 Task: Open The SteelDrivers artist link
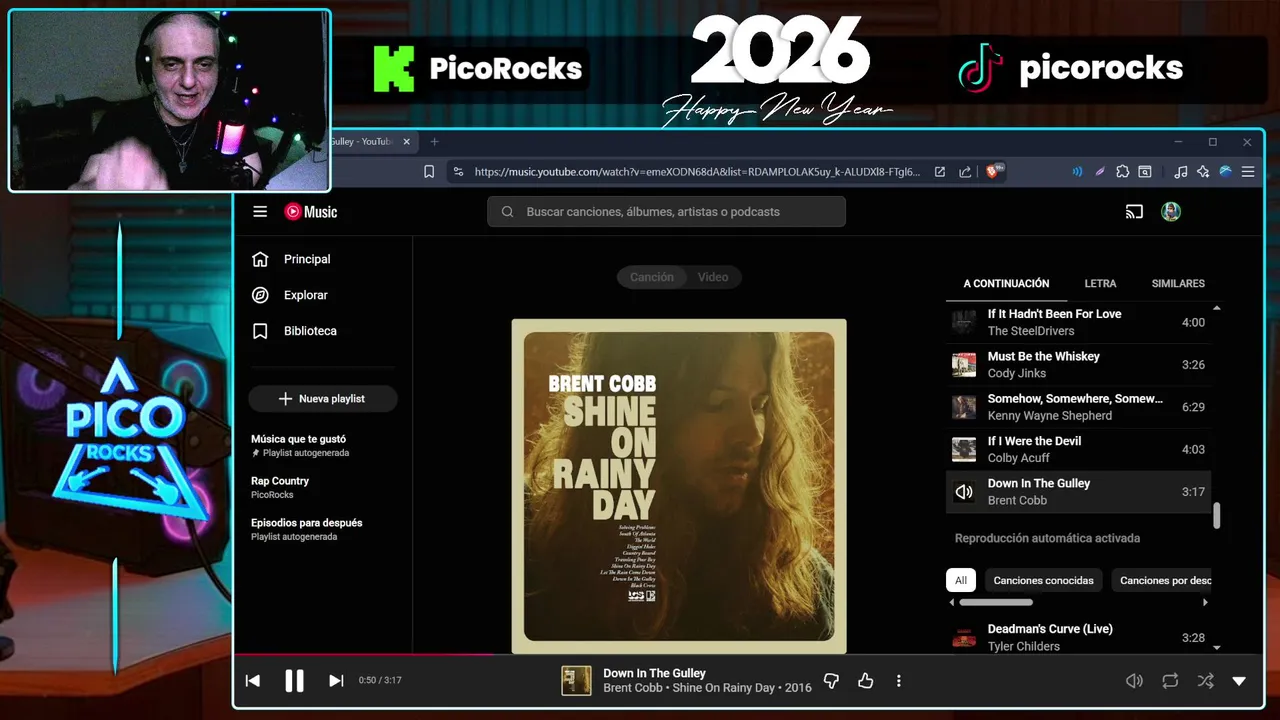1031,331
